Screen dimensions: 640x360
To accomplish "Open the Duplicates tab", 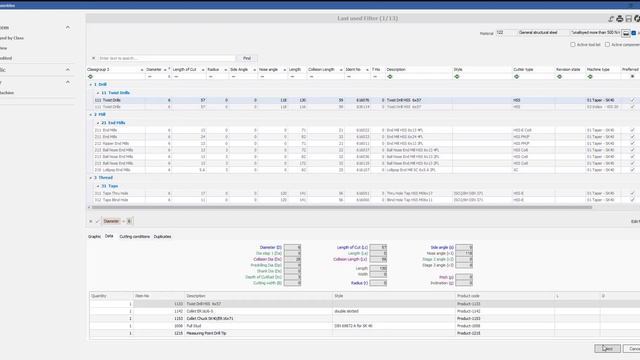I will 162,237.
